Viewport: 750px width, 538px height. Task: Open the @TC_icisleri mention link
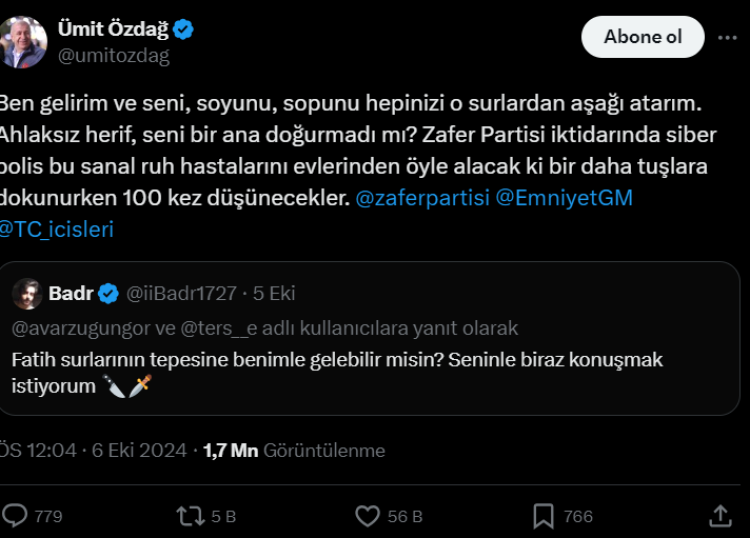[57, 229]
